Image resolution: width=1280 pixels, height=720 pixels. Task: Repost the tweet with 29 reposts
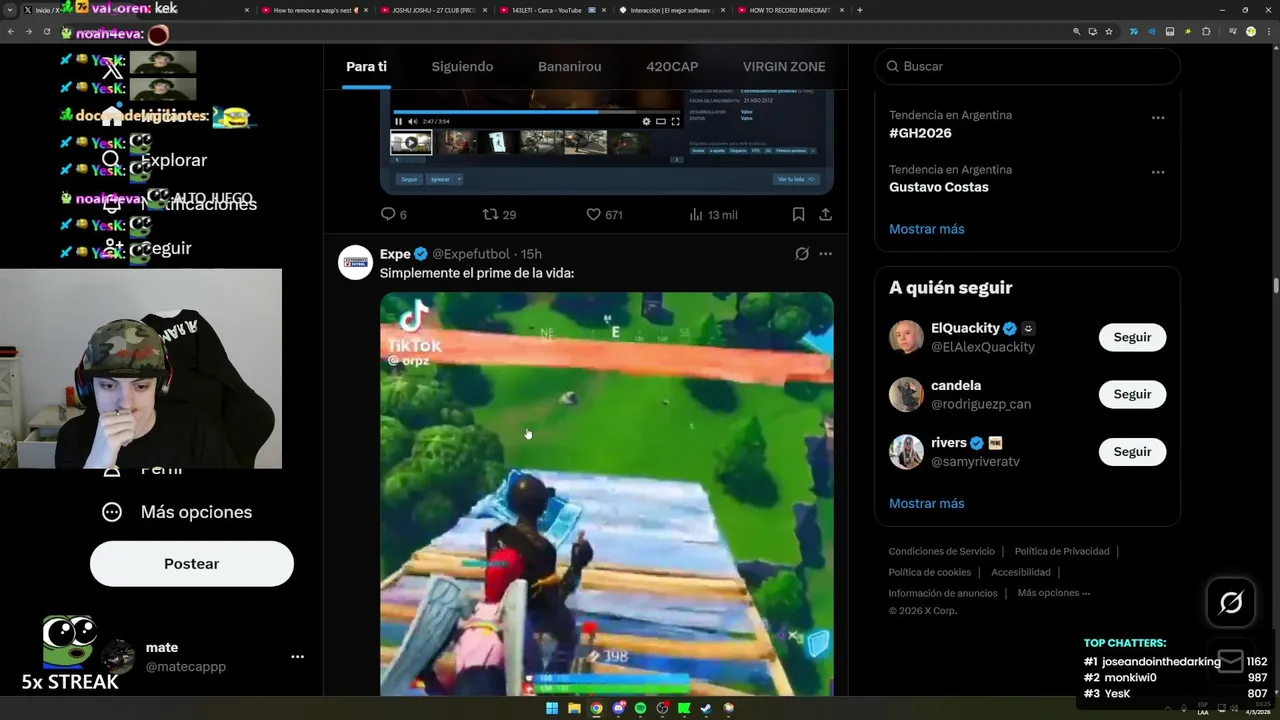click(x=499, y=214)
